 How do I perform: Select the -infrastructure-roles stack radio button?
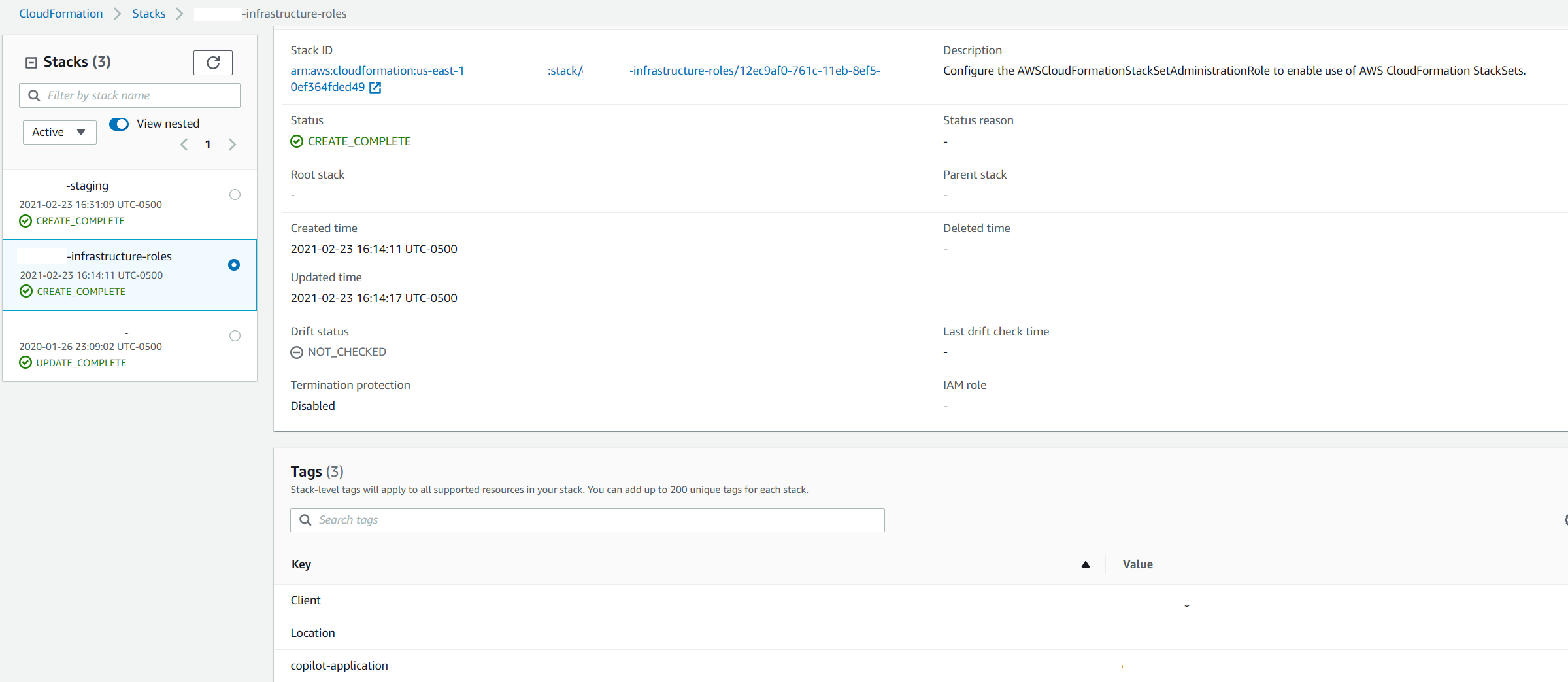click(234, 265)
